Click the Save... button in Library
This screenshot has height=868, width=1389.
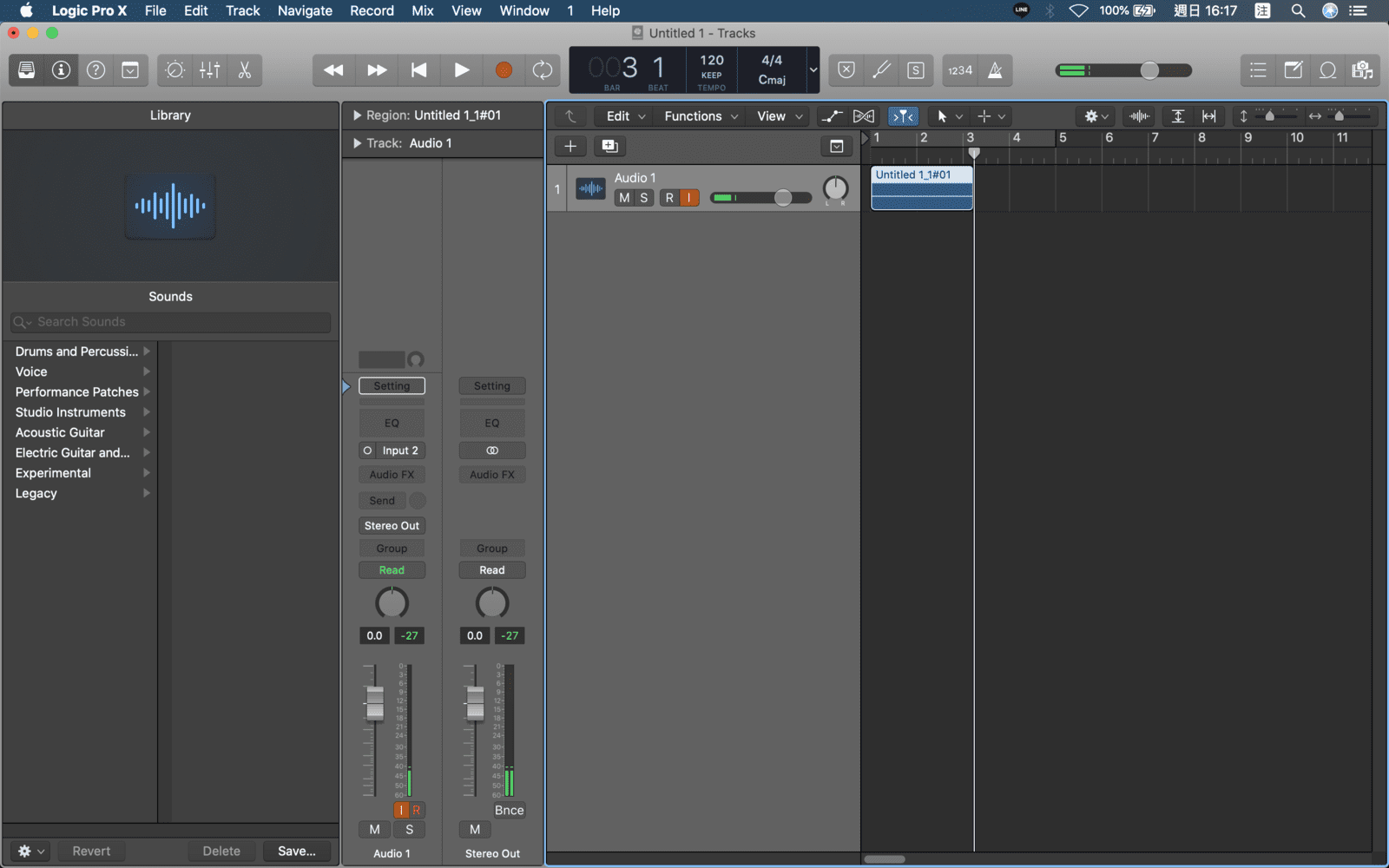click(297, 852)
